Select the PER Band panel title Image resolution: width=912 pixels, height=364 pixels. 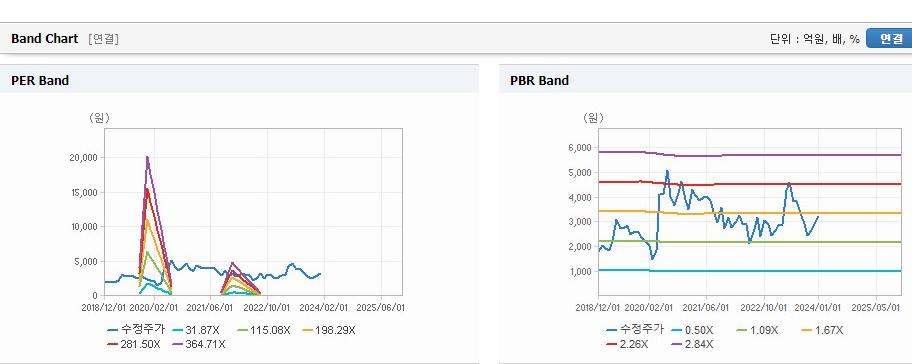coord(40,81)
